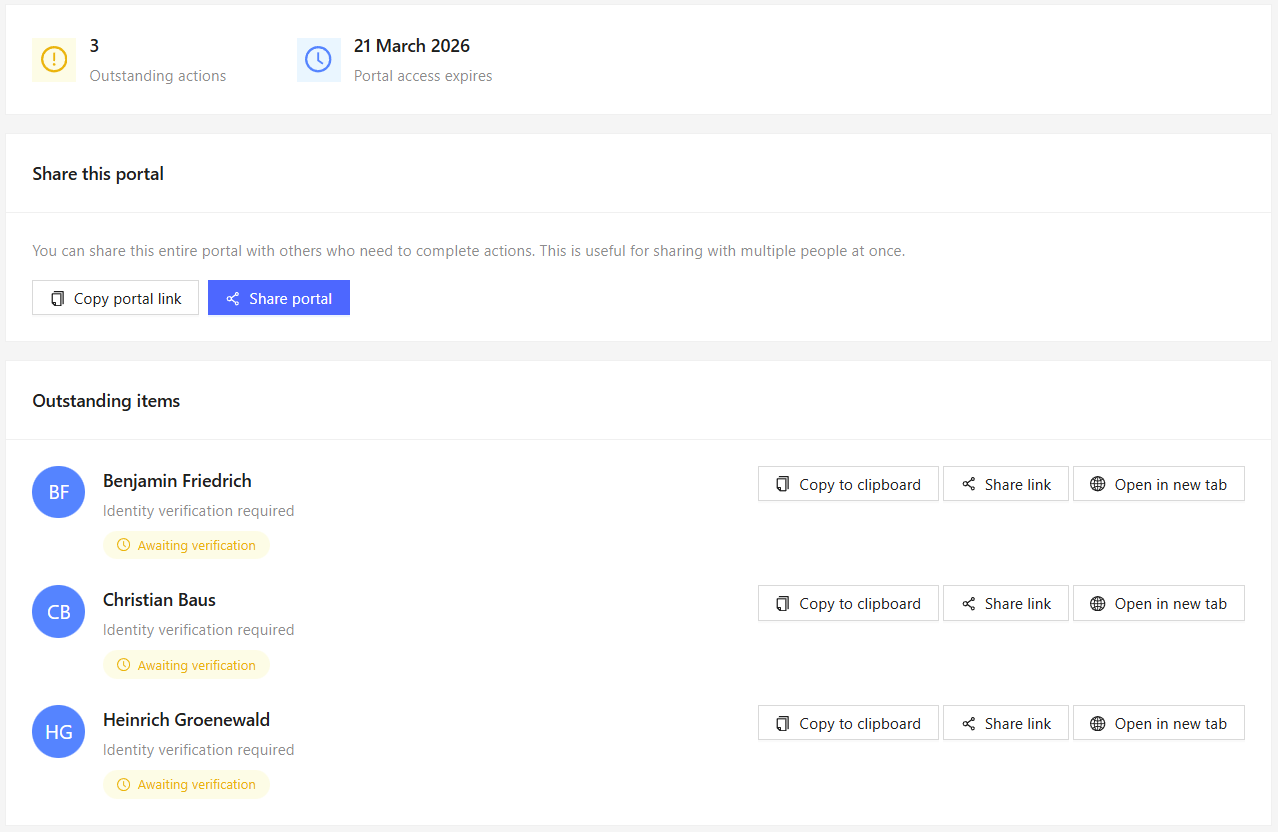Select the name Heinrich Groenewald

186,720
